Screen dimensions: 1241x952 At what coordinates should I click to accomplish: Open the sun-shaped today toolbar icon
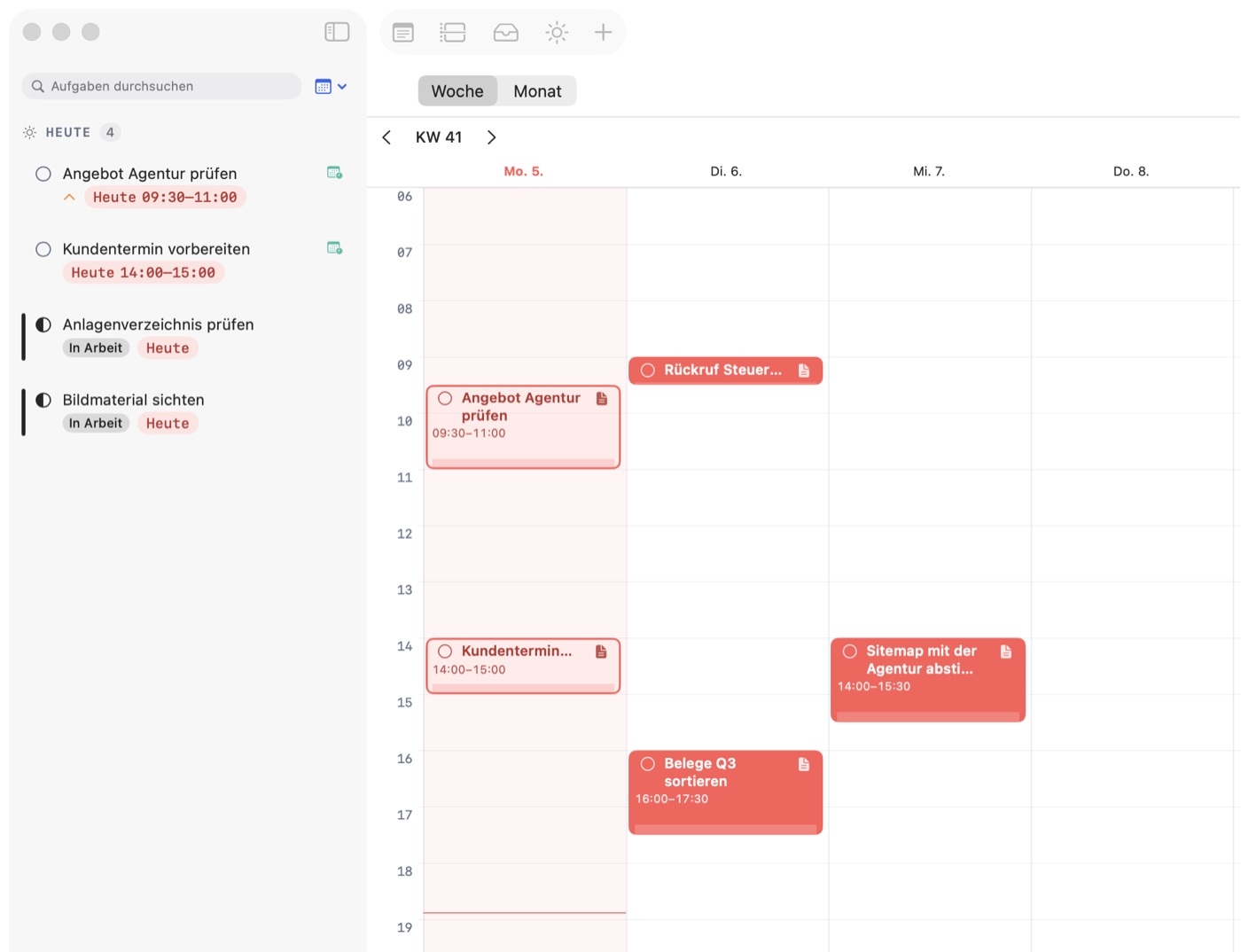click(557, 33)
